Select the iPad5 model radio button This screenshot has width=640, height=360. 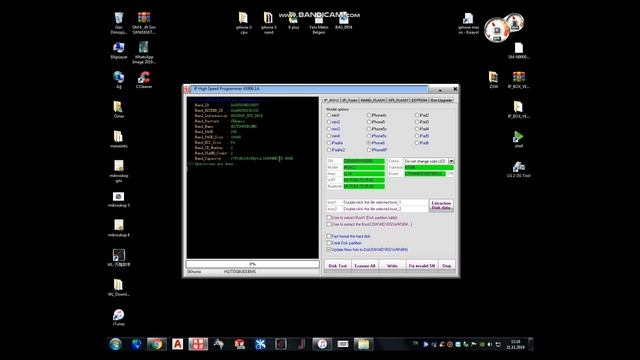[422, 136]
